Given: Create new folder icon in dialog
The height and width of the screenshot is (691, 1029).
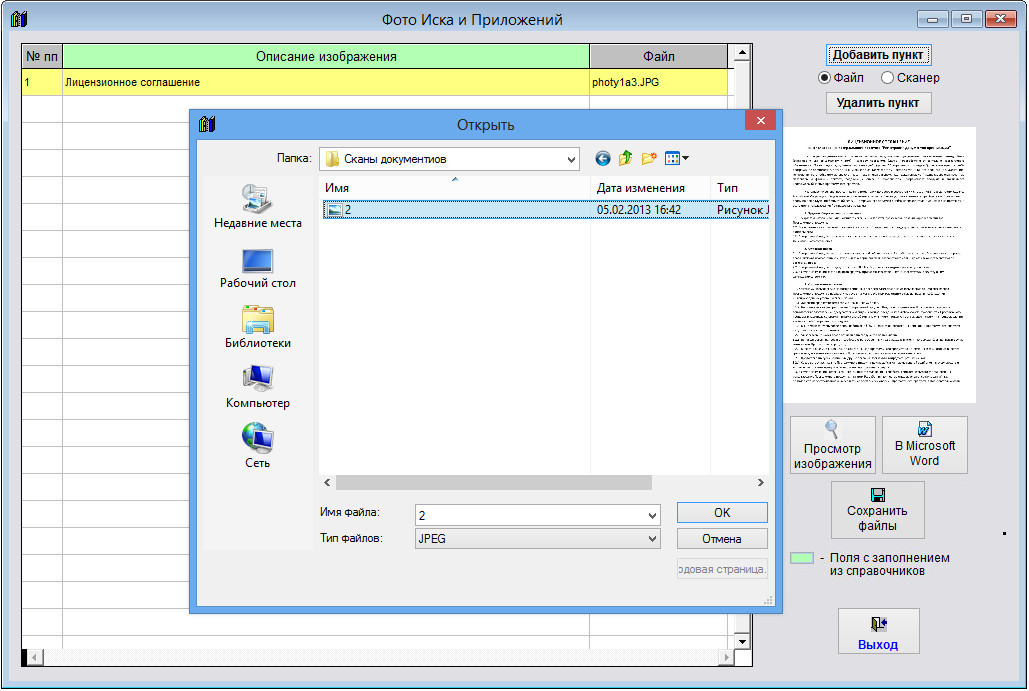Looking at the screenshot, I should 649,158.
